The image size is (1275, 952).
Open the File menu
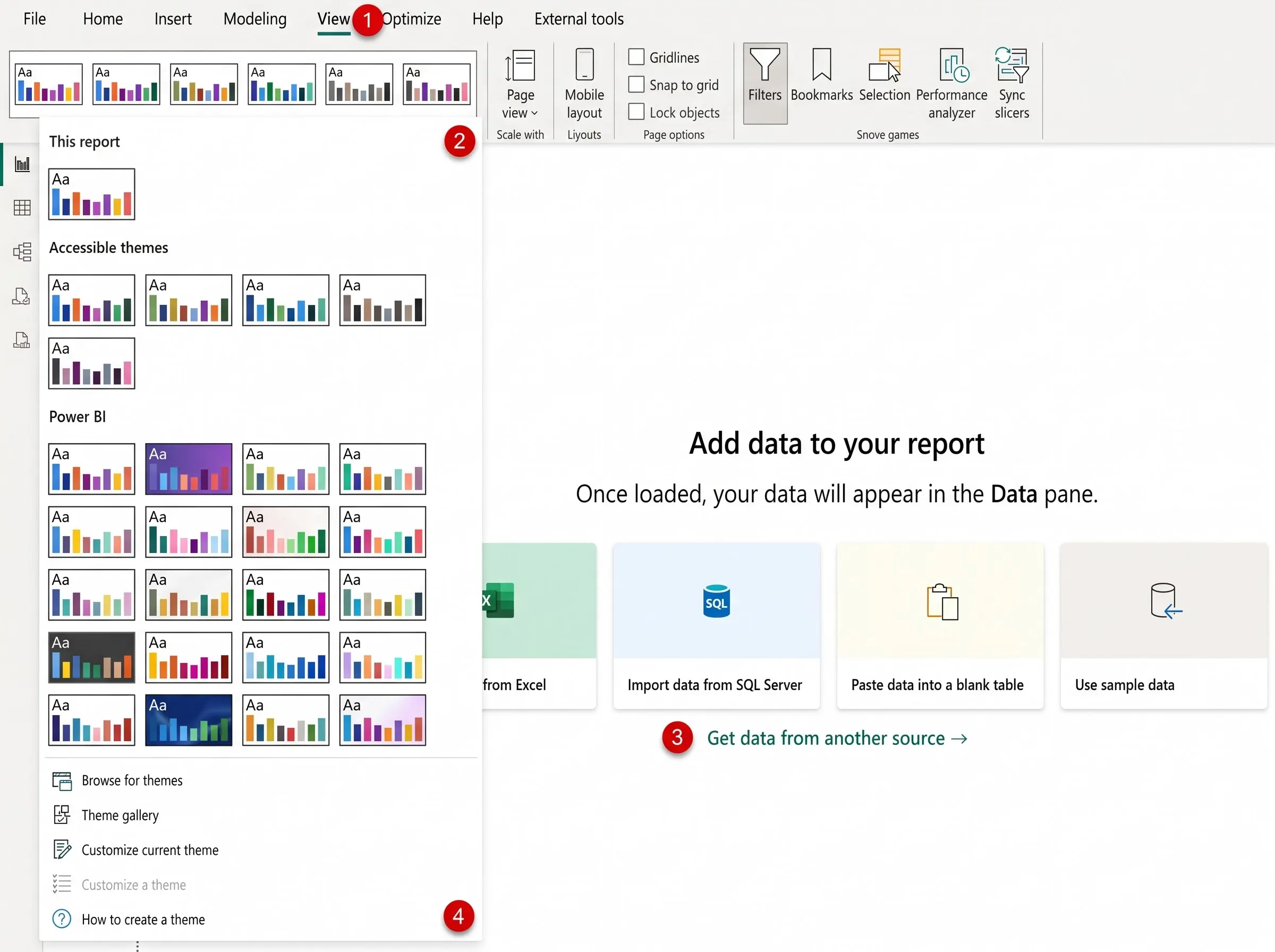pyautogui.click(x=35, y=19)
